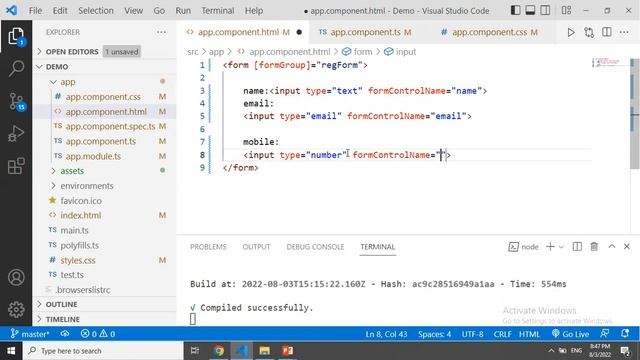Toggle secondary side bar layout icon
This screenshot has height=360, width=640.
coord(545,11)
